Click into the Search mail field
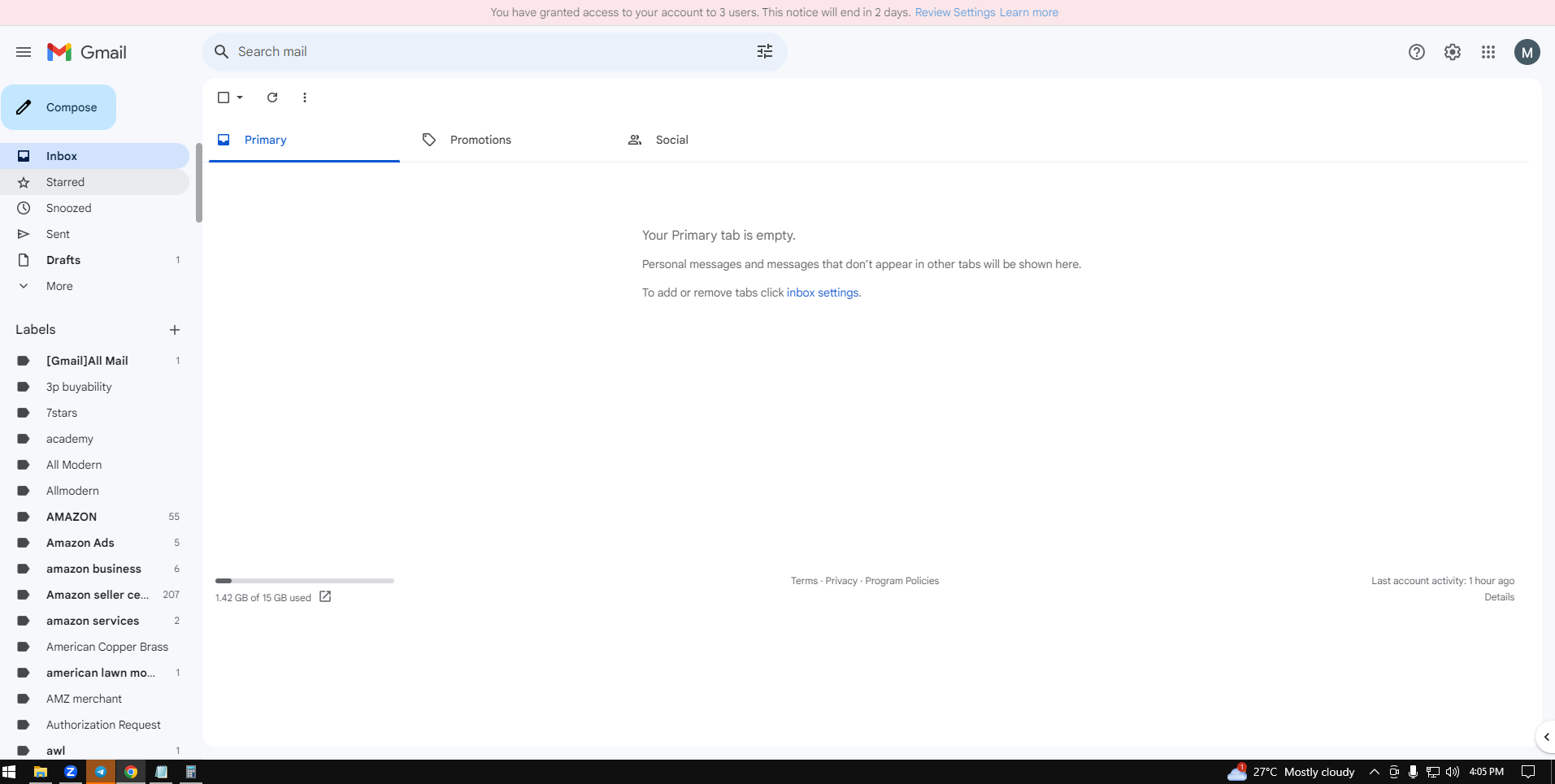Screen dimensions: 1555x784 click(x=494, y=51)
